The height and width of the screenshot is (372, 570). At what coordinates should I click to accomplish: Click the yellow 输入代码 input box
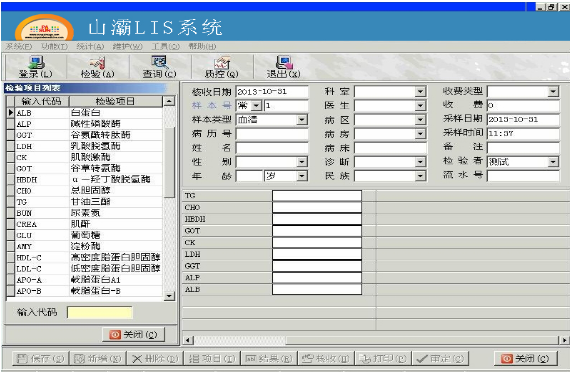click(100, 312)
